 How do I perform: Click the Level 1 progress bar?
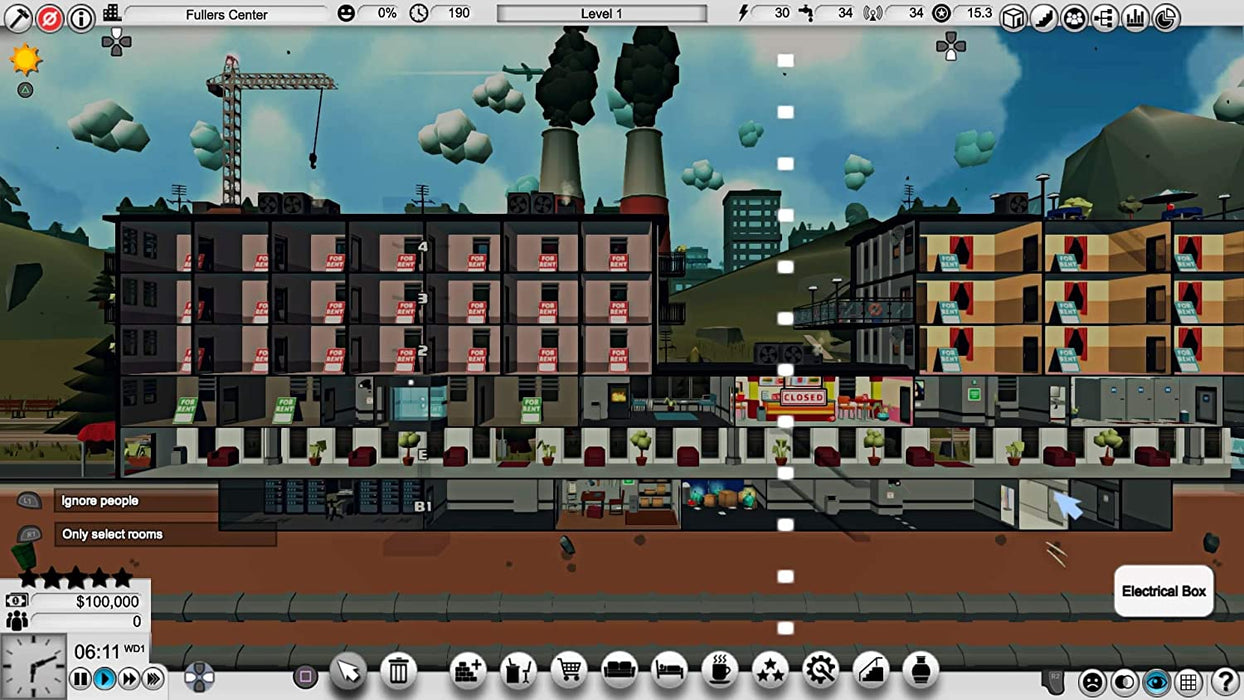click(601, 14)
